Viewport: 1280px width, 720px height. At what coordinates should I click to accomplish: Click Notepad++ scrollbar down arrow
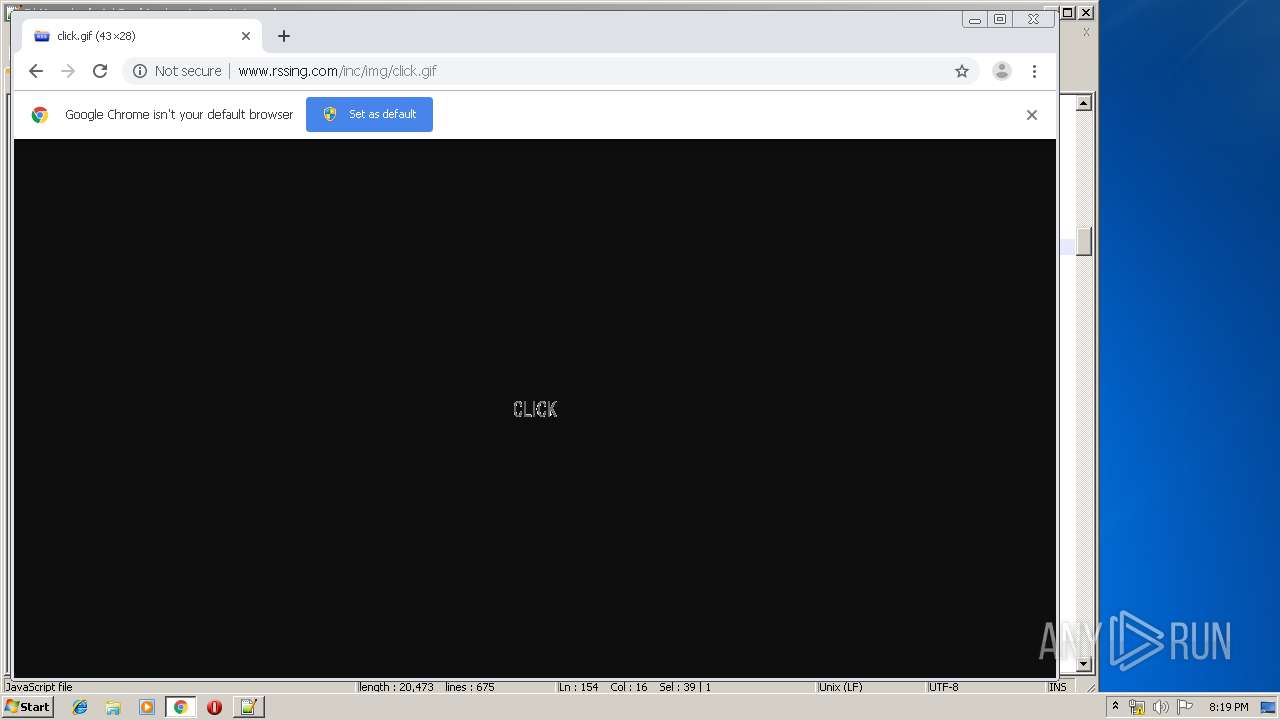tap(1083, 664)
